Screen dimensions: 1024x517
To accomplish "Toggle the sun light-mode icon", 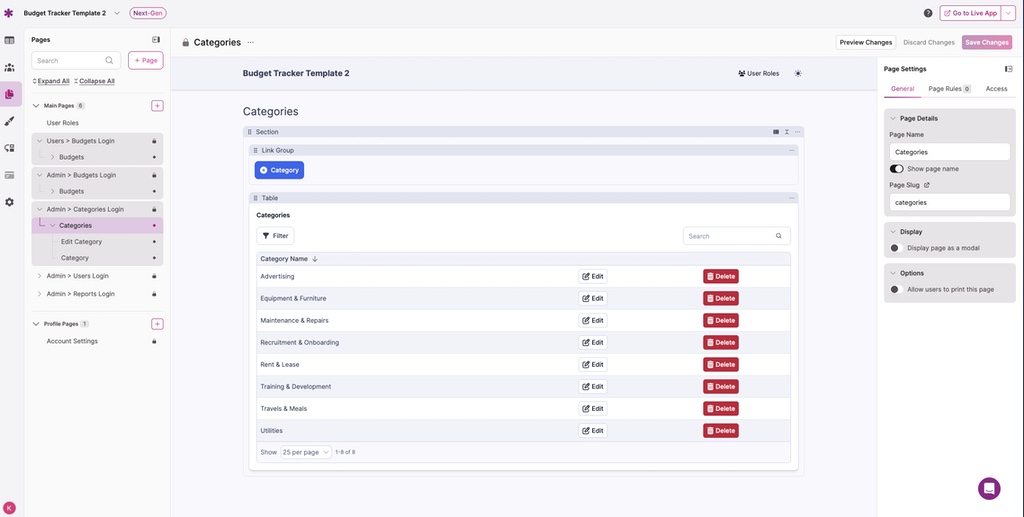I will click(x=798, y=74).
